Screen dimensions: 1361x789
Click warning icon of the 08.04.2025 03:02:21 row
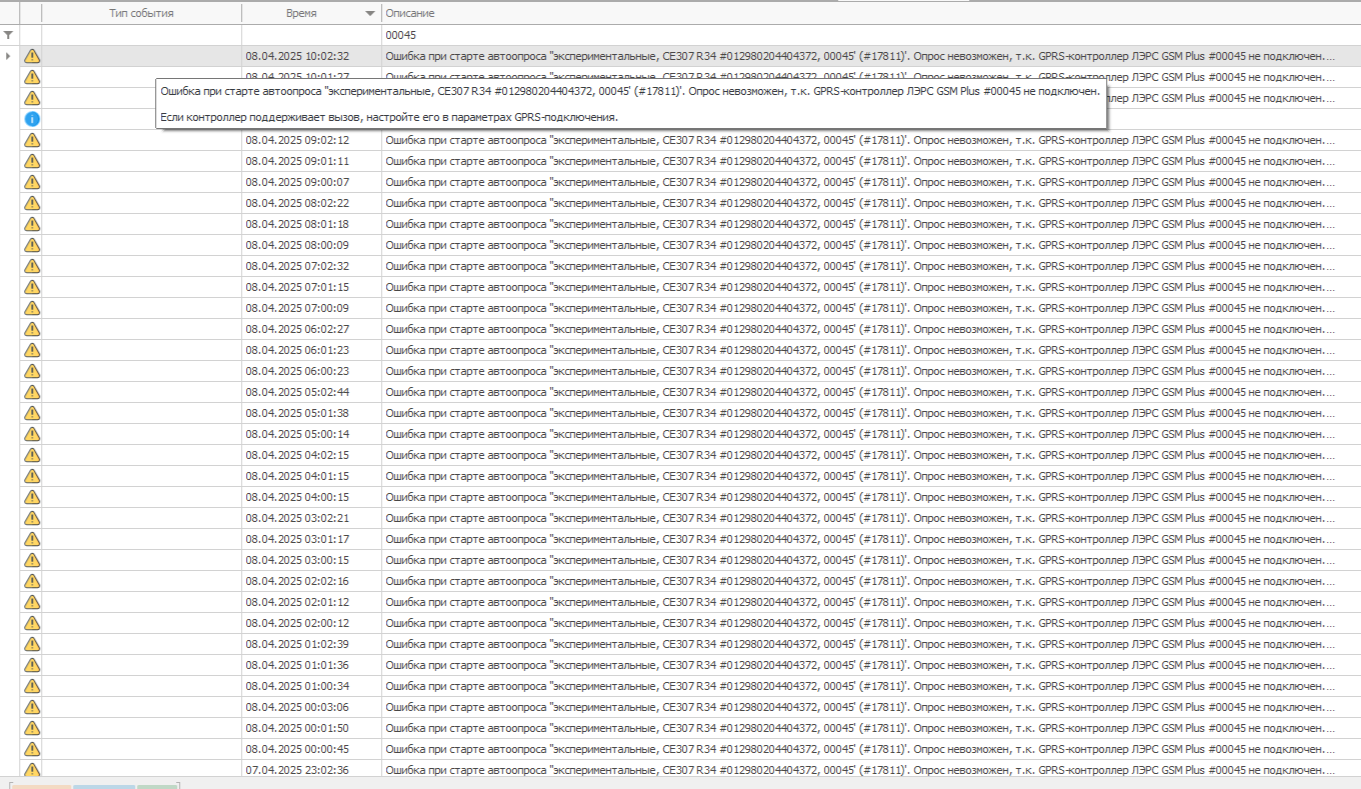tap(31, 518)
